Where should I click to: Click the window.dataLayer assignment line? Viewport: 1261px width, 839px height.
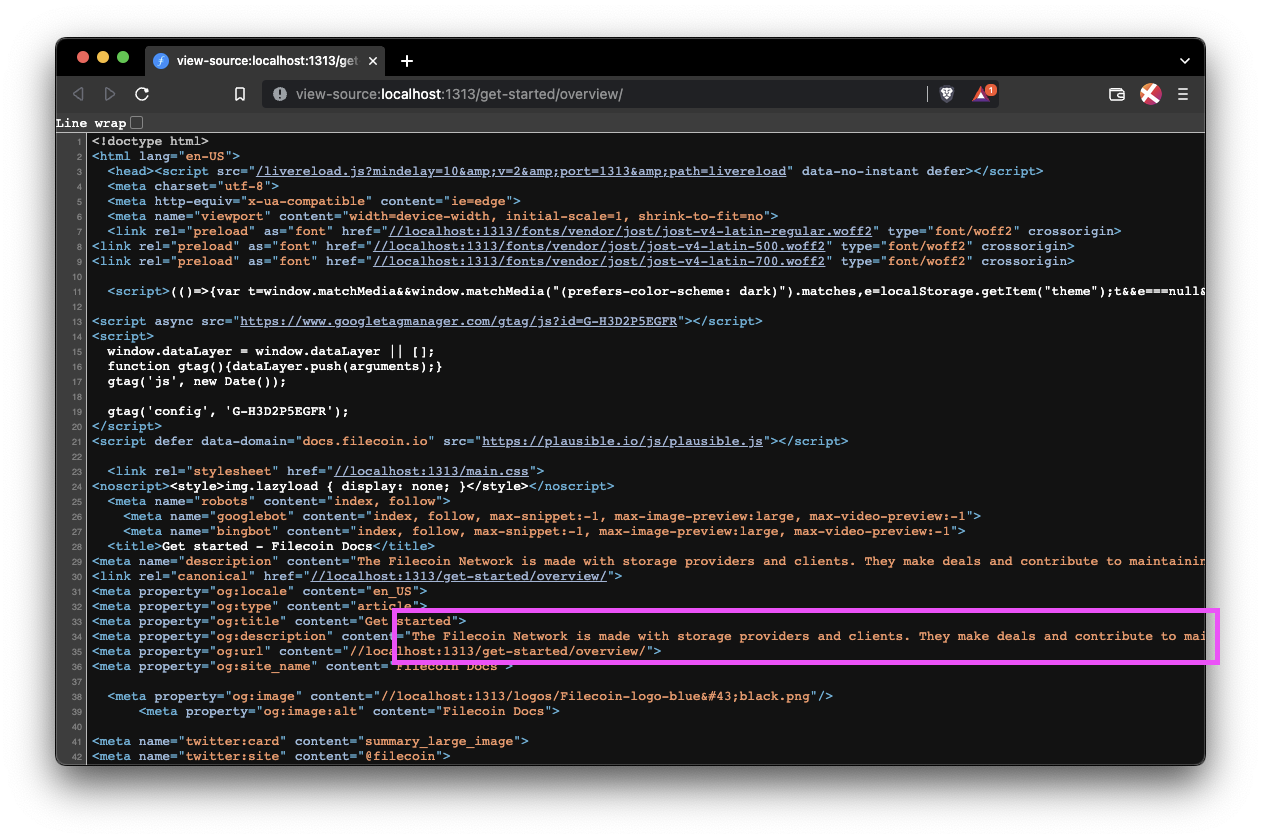pos(271,351)
